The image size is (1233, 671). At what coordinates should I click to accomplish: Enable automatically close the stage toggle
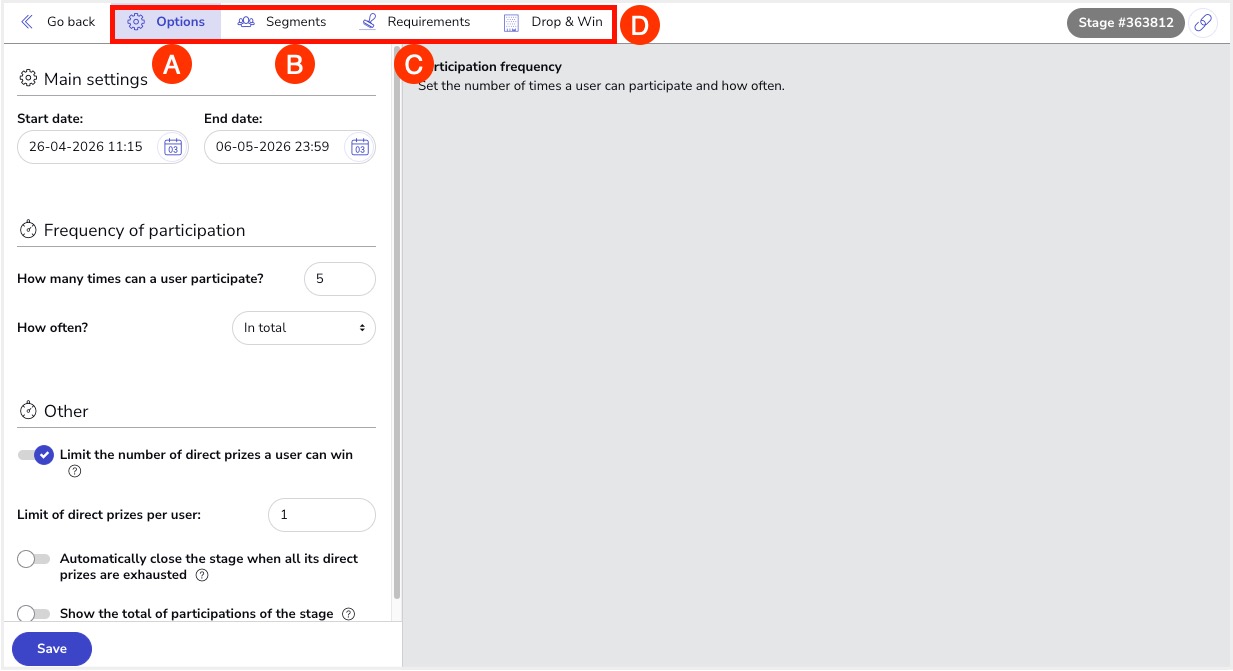34,559
